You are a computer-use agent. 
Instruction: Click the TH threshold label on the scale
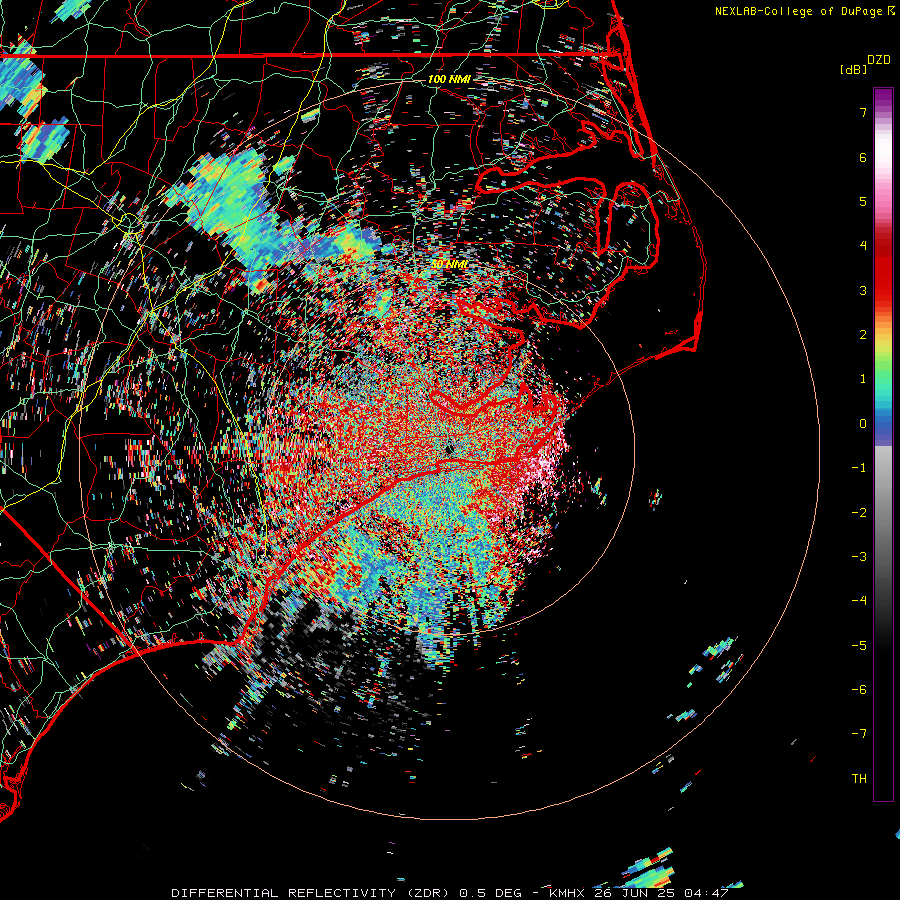[x=859, y=779]
